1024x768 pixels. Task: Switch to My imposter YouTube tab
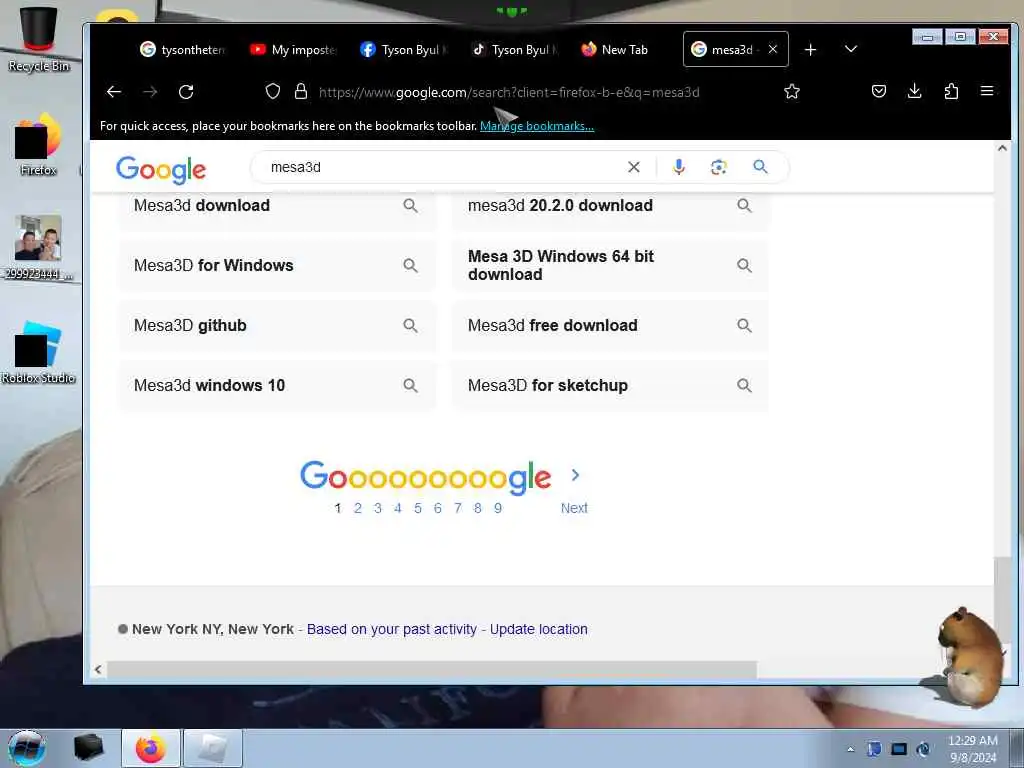tap(293, 50)
